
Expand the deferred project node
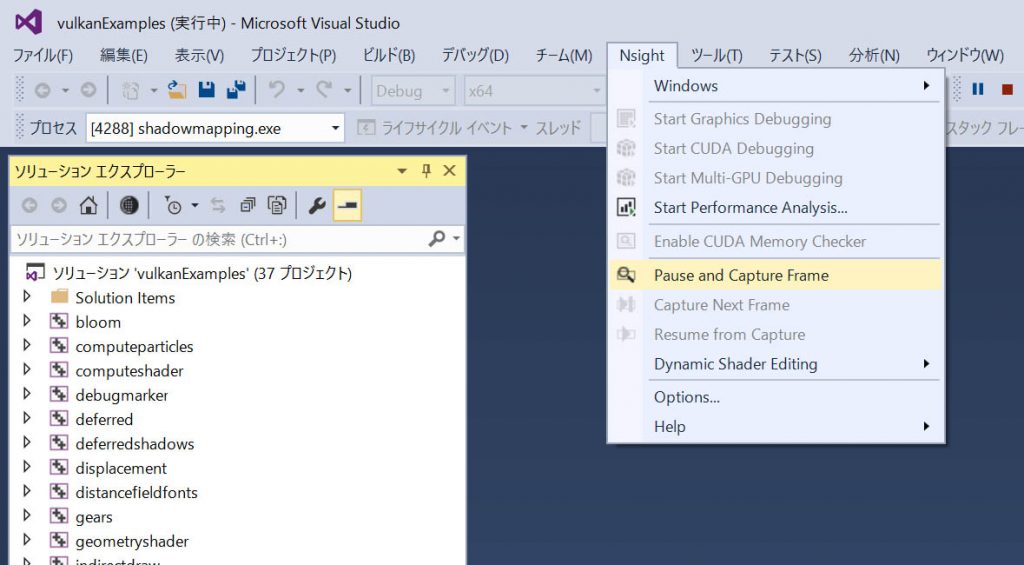click(x=27, y=418)
